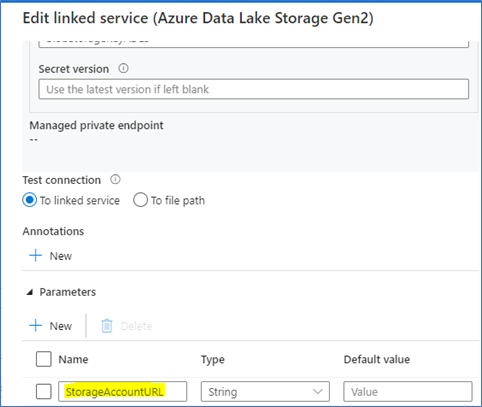Click the StorageAccountURL name field
This screenshot has height=407, width=482.
pos(122,391)
